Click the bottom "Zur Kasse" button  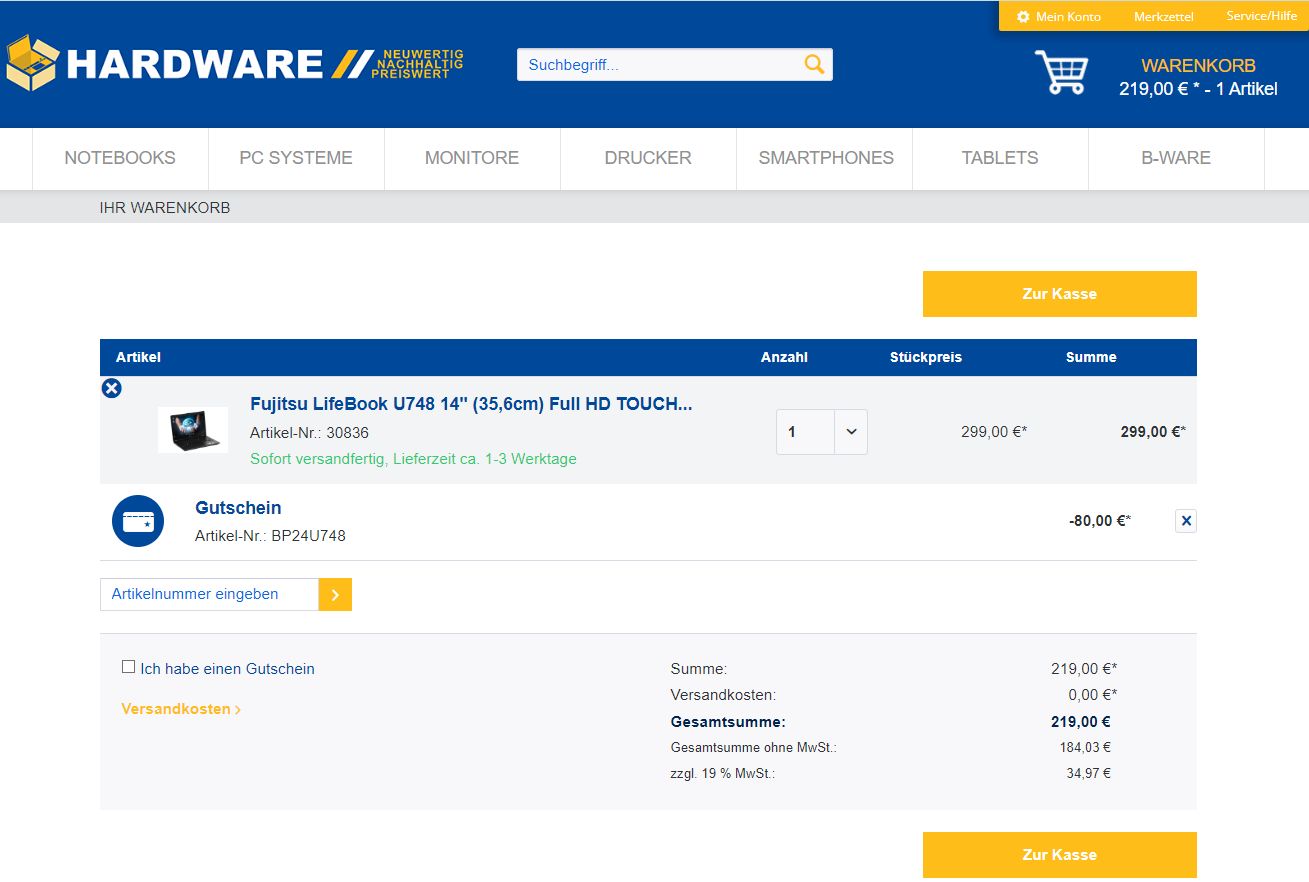coord(1060,855)
